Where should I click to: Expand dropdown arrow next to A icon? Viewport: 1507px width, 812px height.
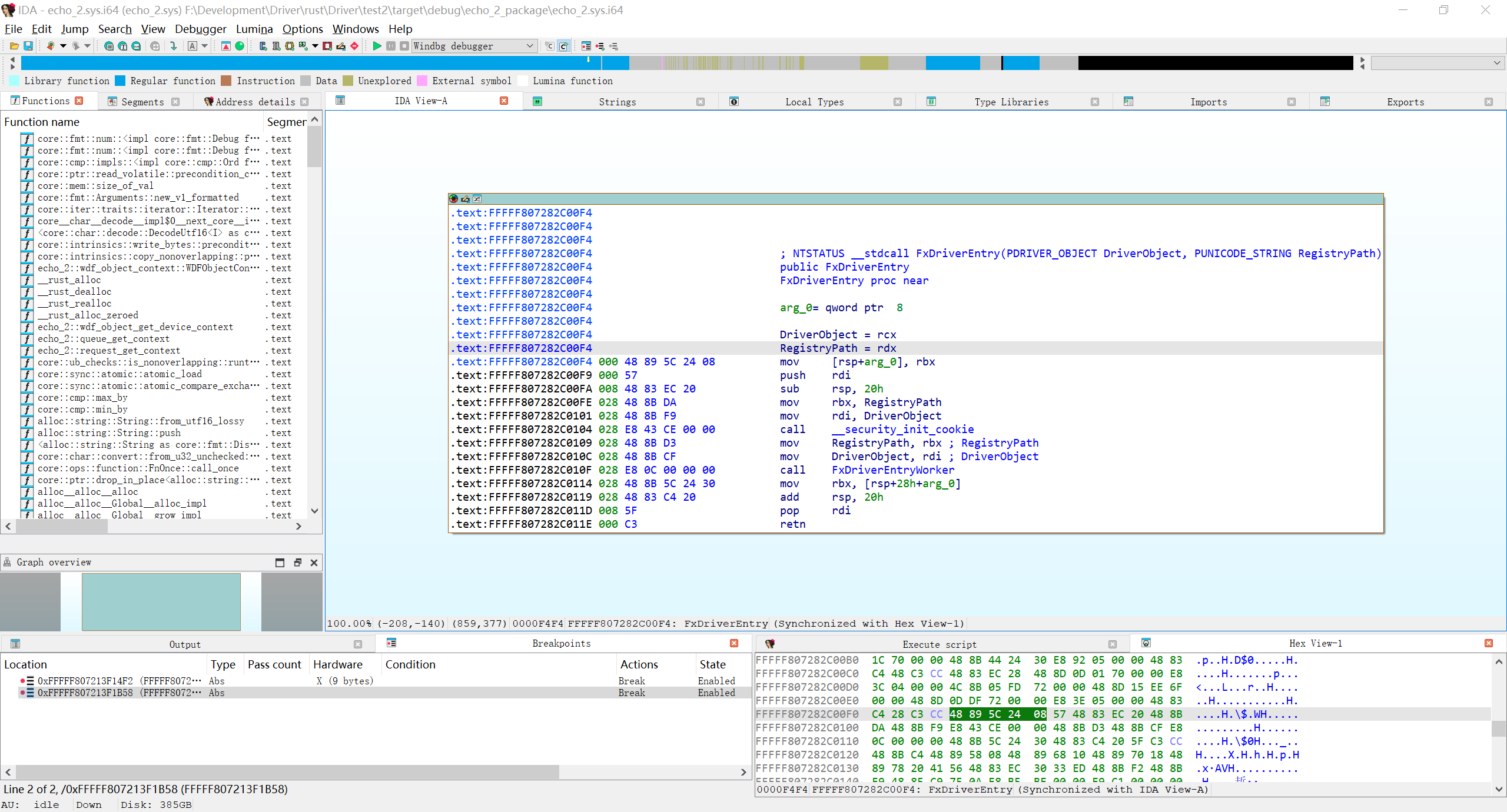pos(205,46)
